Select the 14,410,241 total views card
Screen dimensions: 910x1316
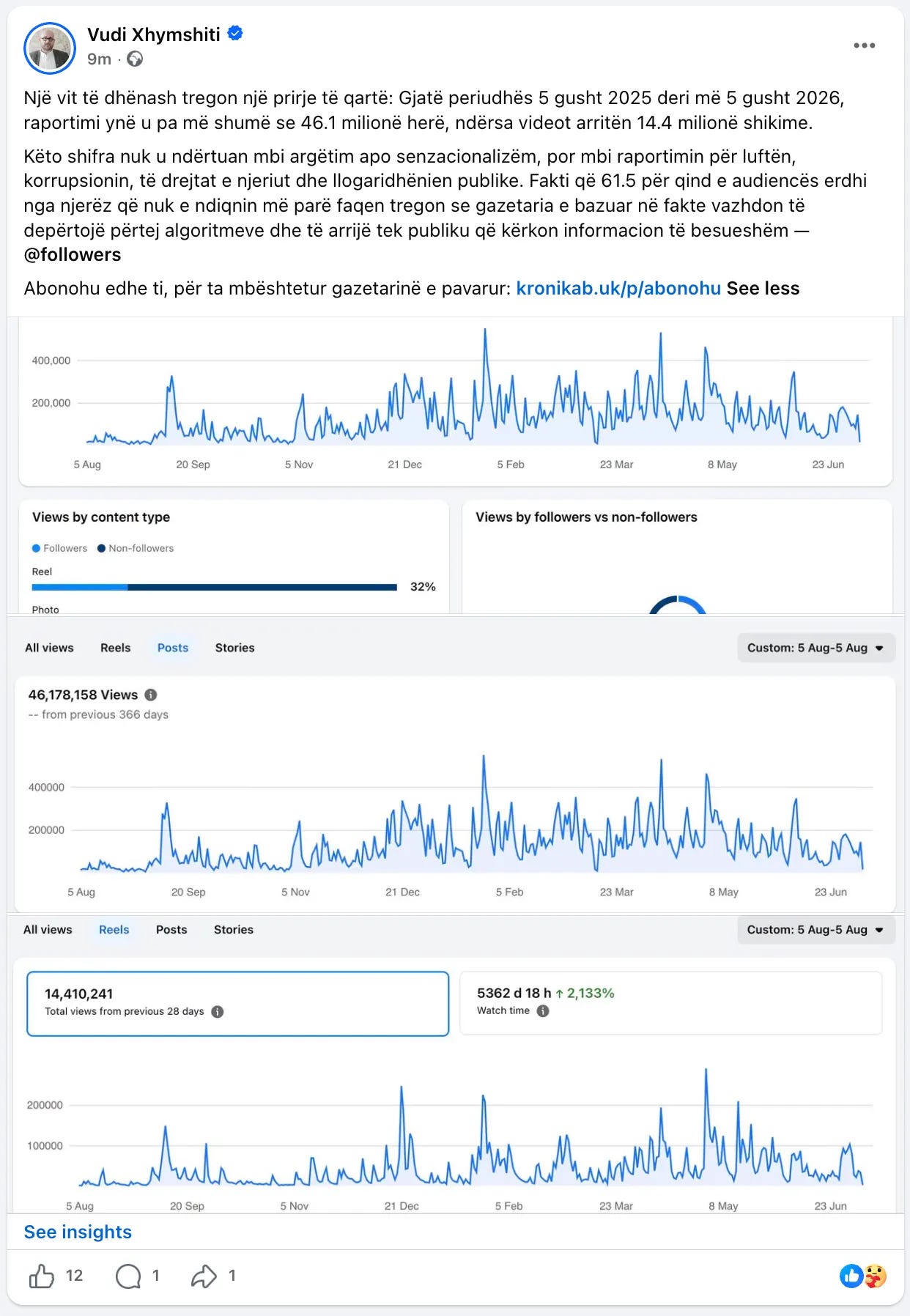[x=237, y=1004]
